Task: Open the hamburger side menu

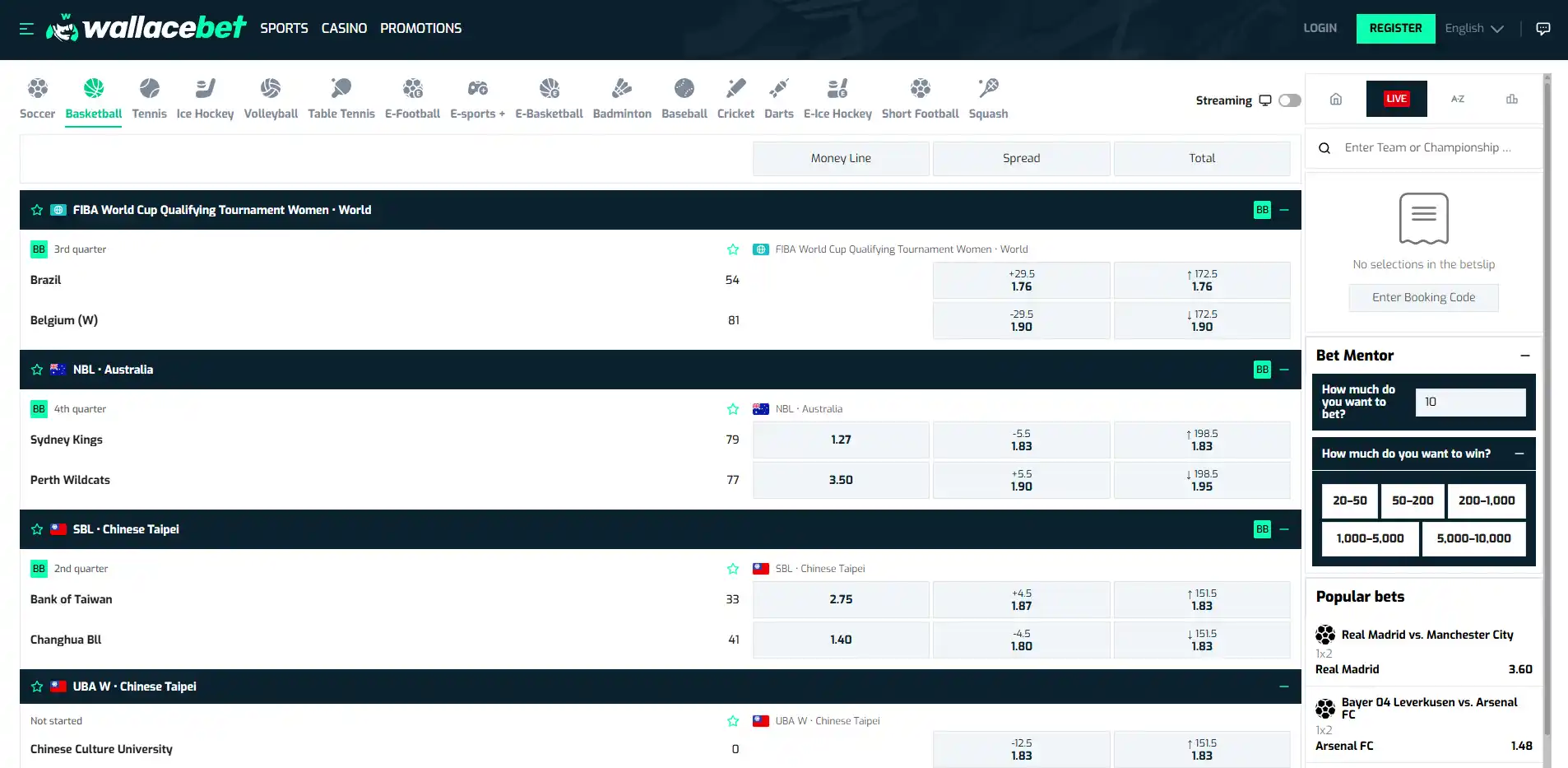Action: pos(26,29)
